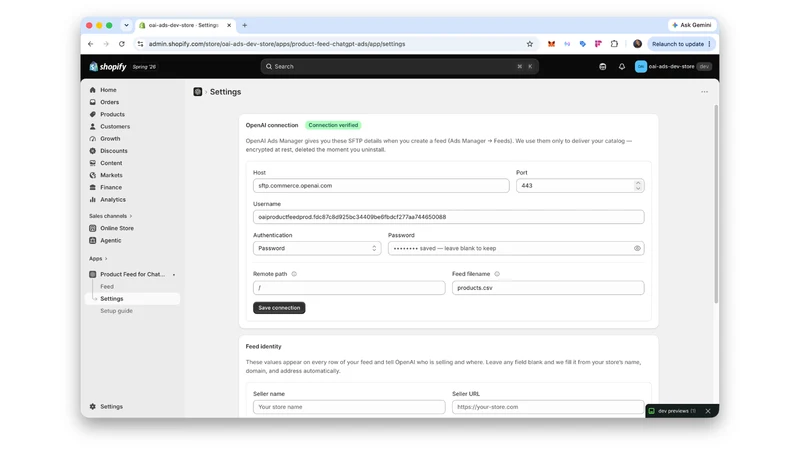Screen dimensions: 800x450
Task: Open Product Feed for Chat app
Action: [132, 274]
